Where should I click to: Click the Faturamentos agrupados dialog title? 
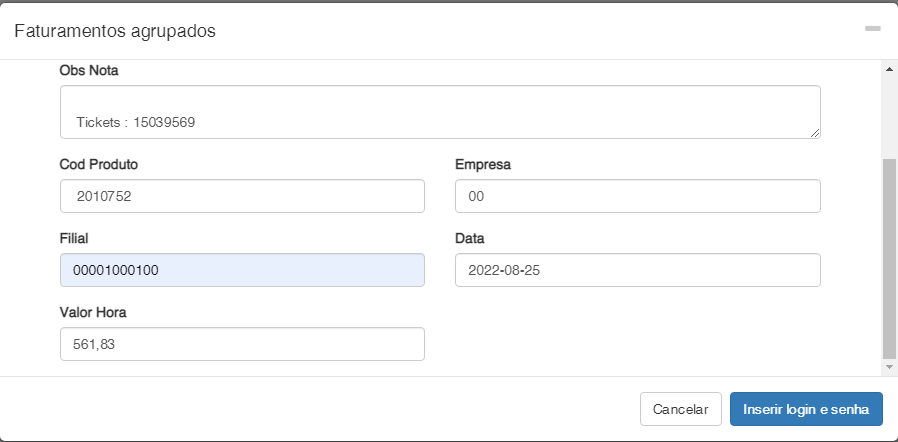[115, 31]
